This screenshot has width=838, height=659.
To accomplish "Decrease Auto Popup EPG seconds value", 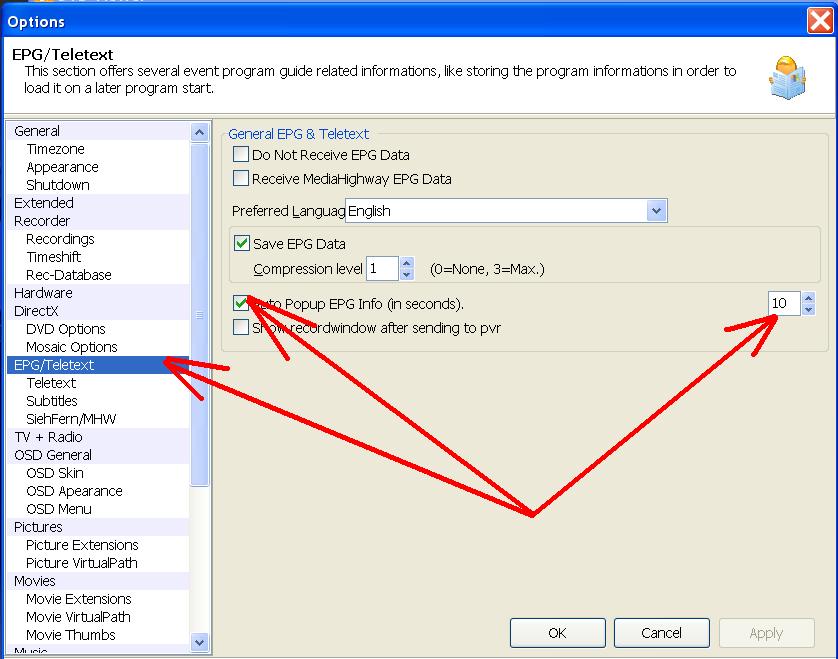I will [808, 310].
